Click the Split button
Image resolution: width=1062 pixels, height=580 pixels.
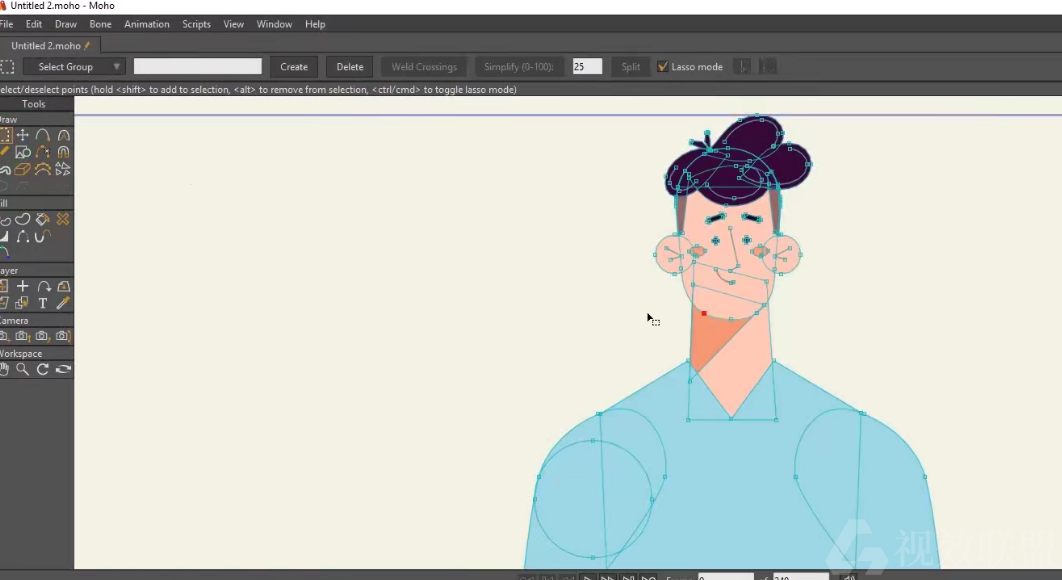tap(631, 66)
